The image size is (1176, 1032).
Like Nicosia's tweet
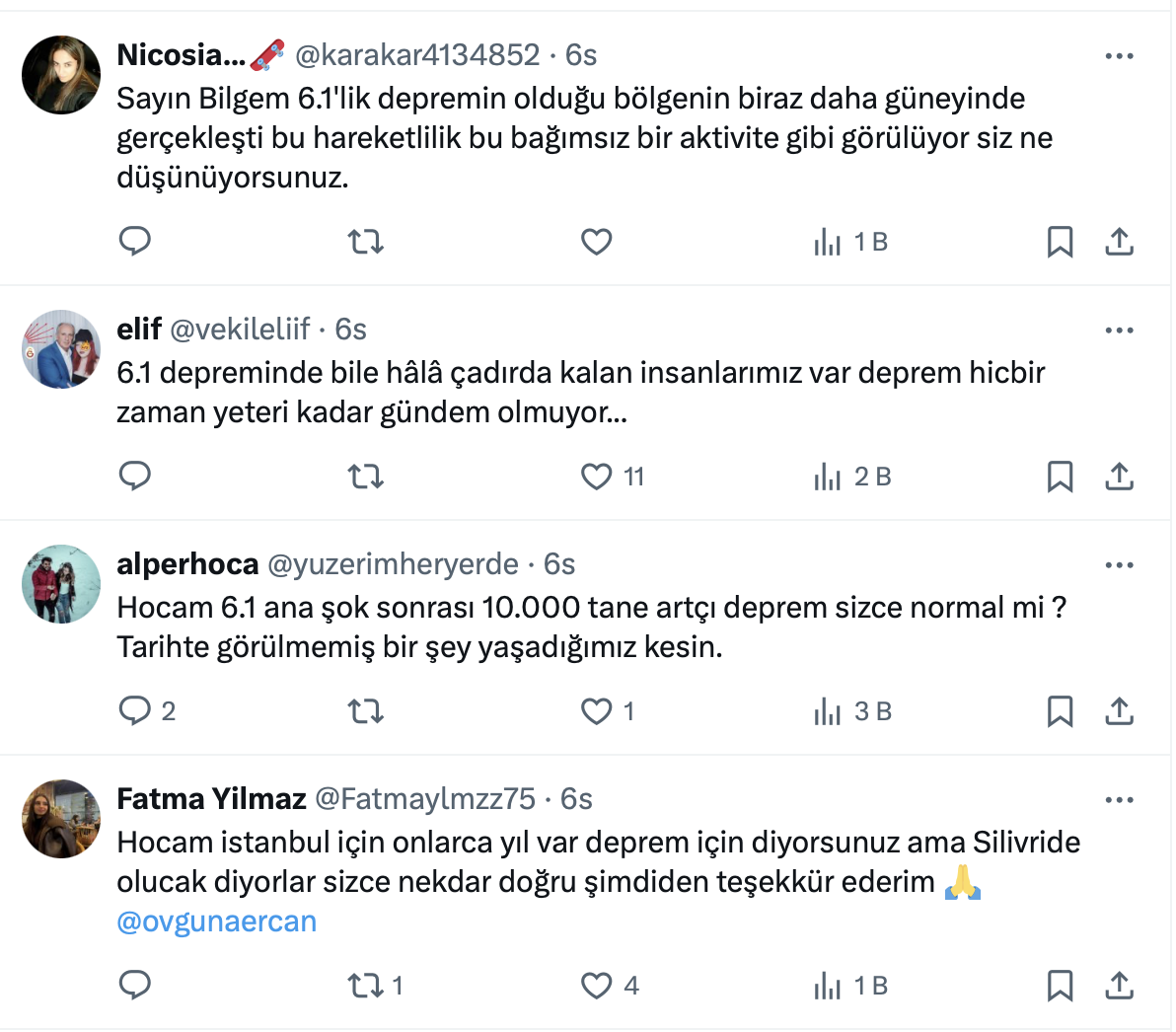596,242
